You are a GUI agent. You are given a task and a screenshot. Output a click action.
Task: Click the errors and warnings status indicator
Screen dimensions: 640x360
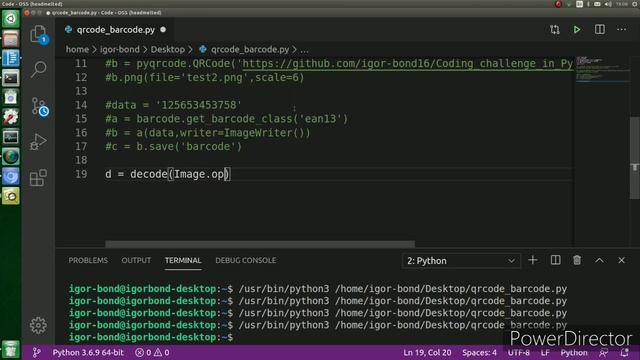click(152, 353)
